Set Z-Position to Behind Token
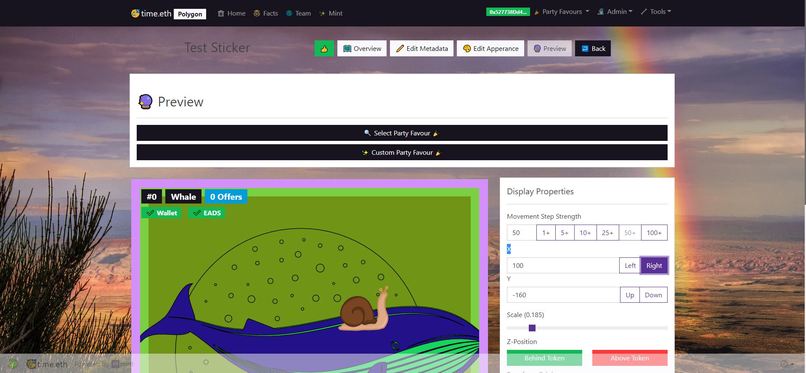 tap(544, 358)
